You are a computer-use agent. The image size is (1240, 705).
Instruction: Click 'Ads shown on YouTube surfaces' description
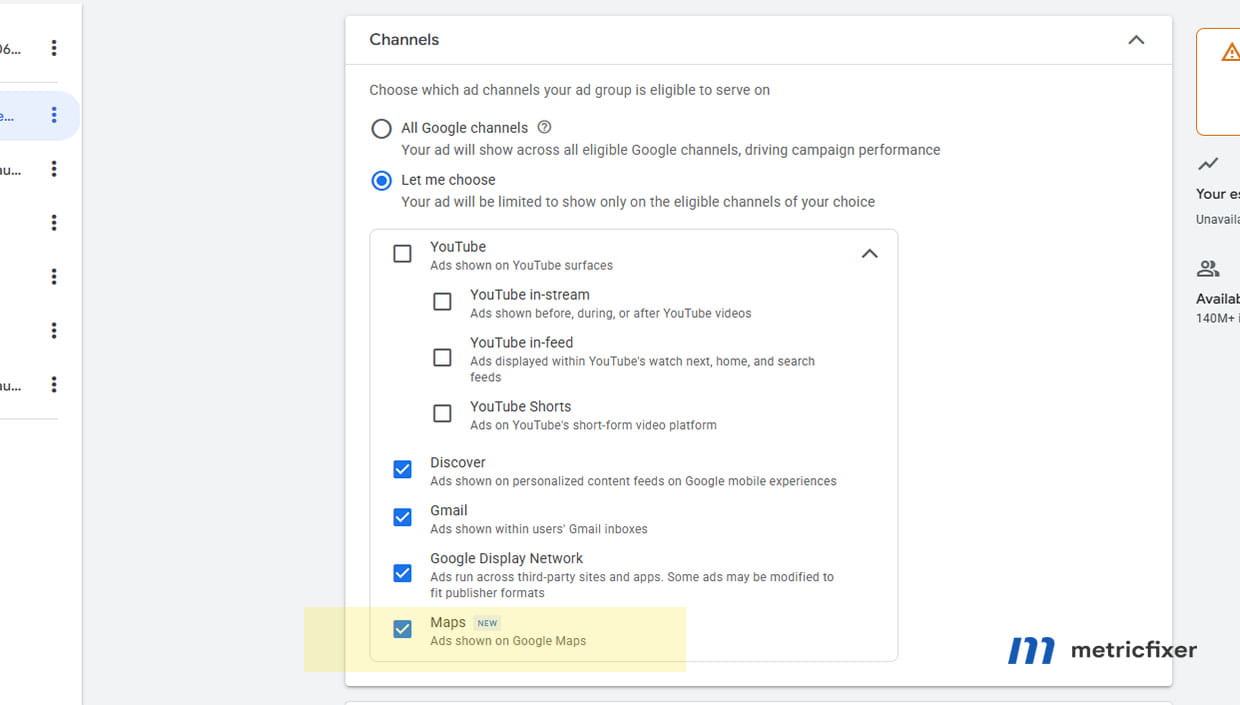522,266
